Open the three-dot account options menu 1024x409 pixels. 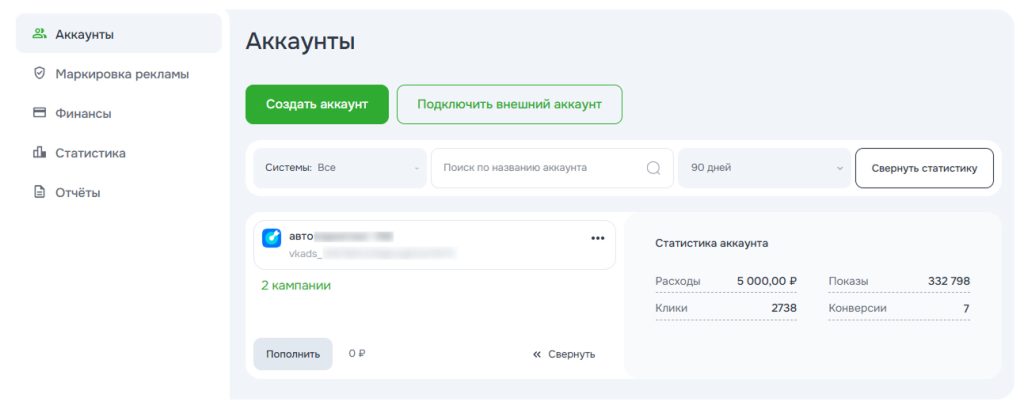pyautogui.click(x=598, y=238)
